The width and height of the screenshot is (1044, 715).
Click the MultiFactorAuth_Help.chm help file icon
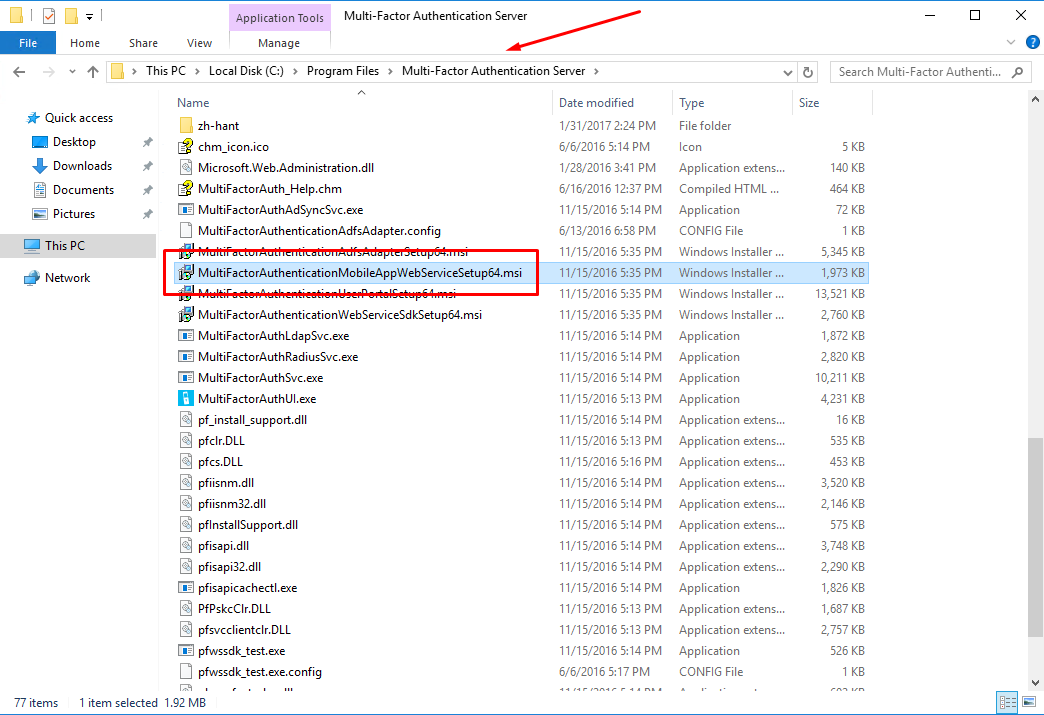point(186,188)
